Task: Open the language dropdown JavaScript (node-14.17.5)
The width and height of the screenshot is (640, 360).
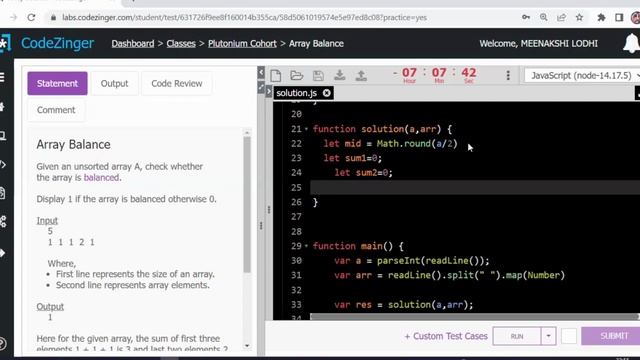Action: pyautogui.click(x=582, y=76)
